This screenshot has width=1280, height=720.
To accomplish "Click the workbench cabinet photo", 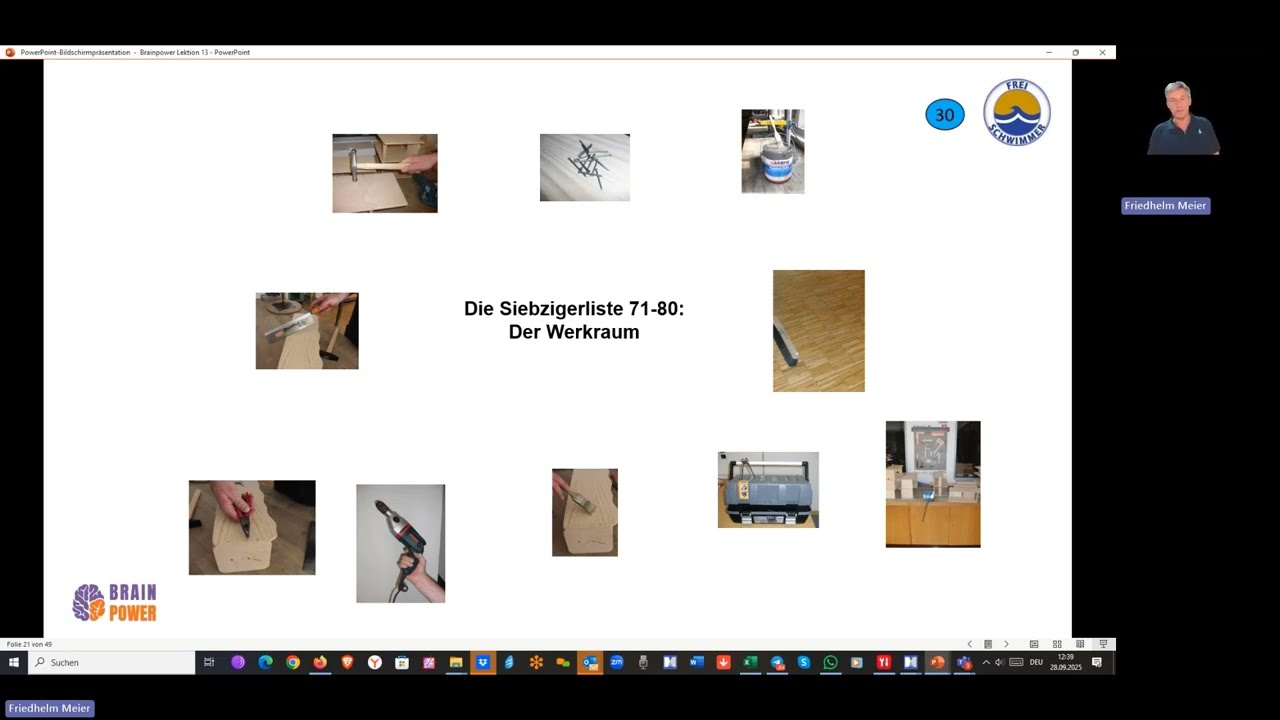I will click(933, 484).
